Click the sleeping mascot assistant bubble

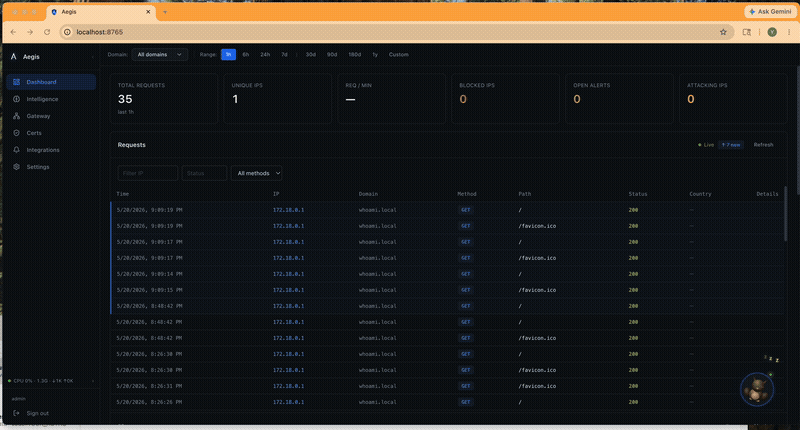(757, 389)
